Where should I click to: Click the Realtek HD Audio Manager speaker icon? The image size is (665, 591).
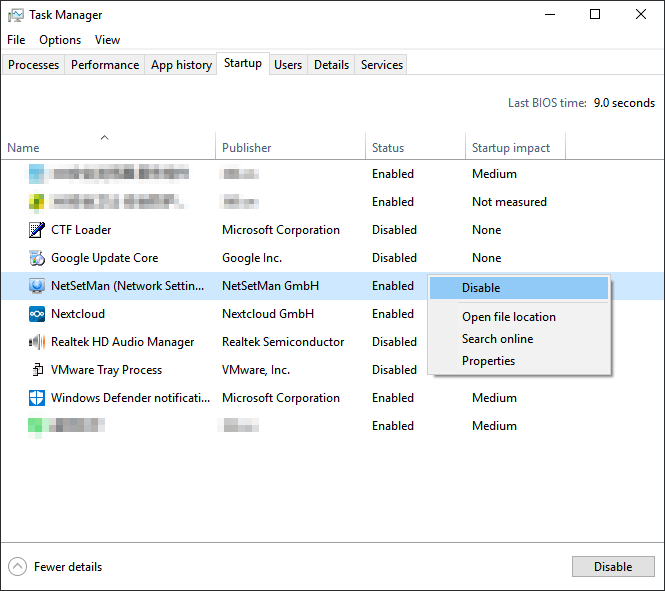point(36,342)
